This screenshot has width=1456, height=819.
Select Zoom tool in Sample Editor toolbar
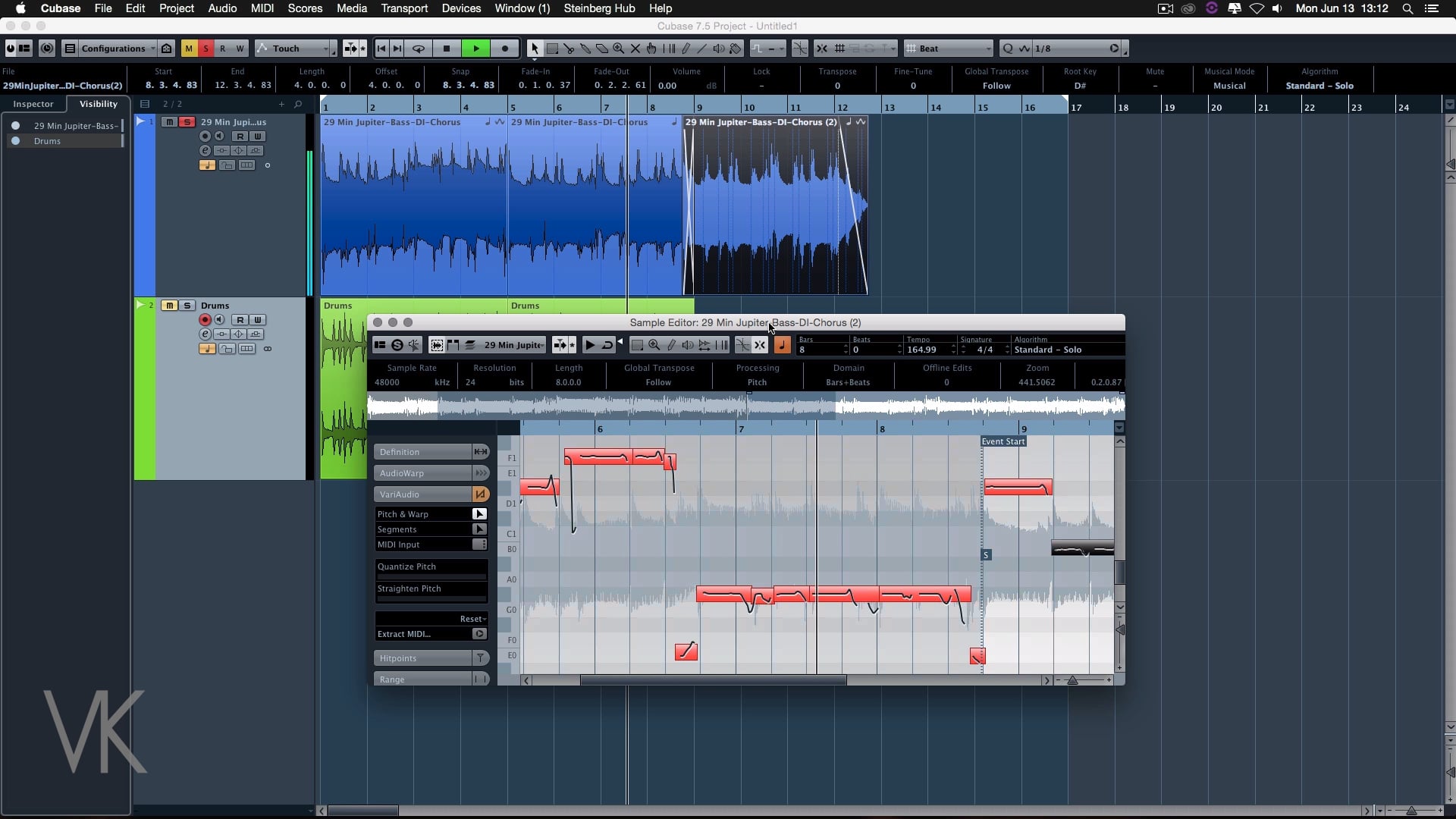(x=654, y=345)
